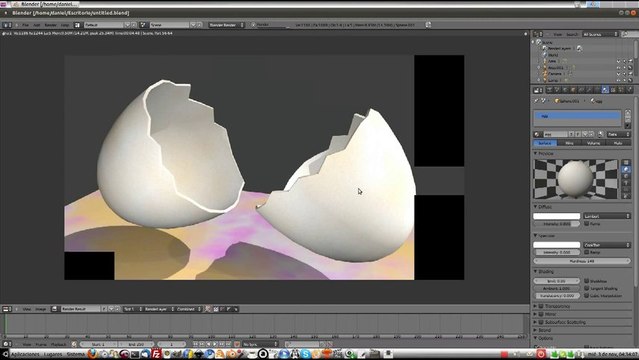
Task: Jump to timeline start frame button
Action: pyautogui.click(x=196, y=344)
